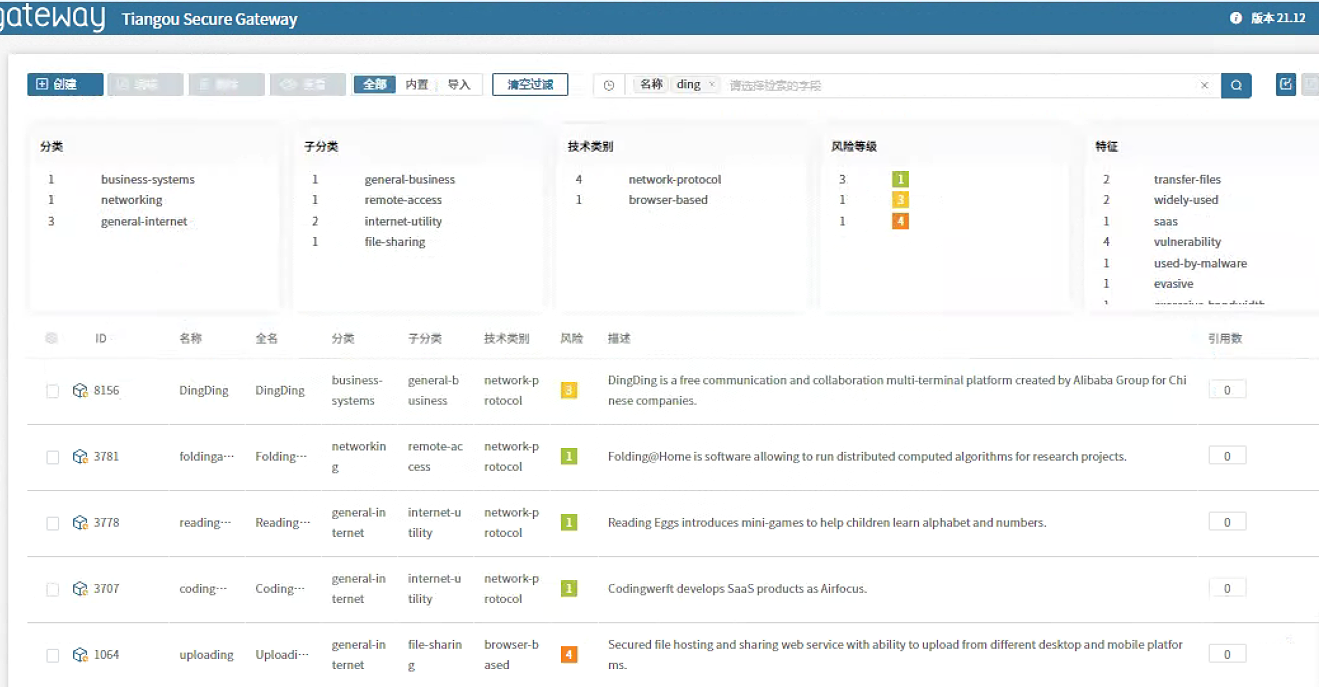Click the DingDing application object icon

(x=80, y=391)
